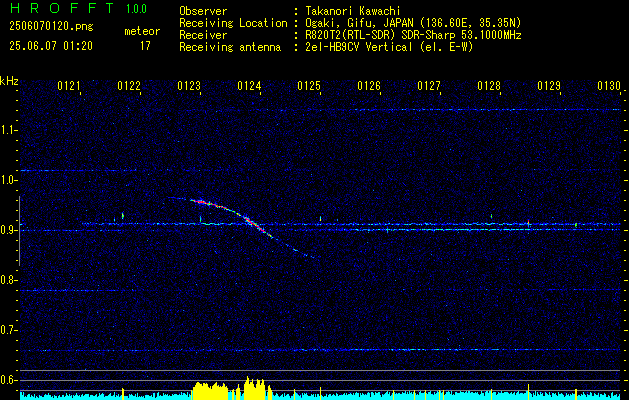Image resolution: width=629 pixels, height=400 pixels.
Task: Click the 0.9 kHz frequency axis label
Action: click(8, 230)
